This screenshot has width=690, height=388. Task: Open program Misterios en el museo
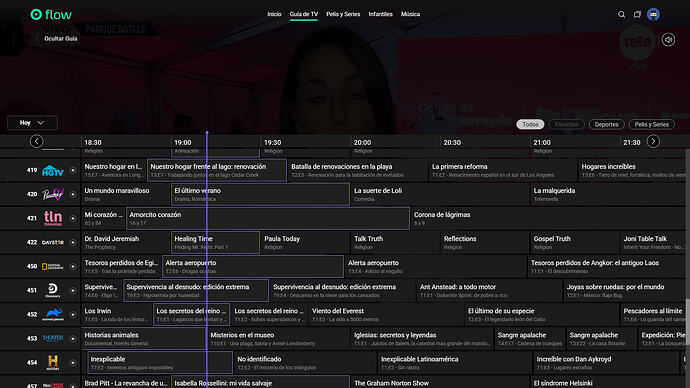tap(278, 338)
